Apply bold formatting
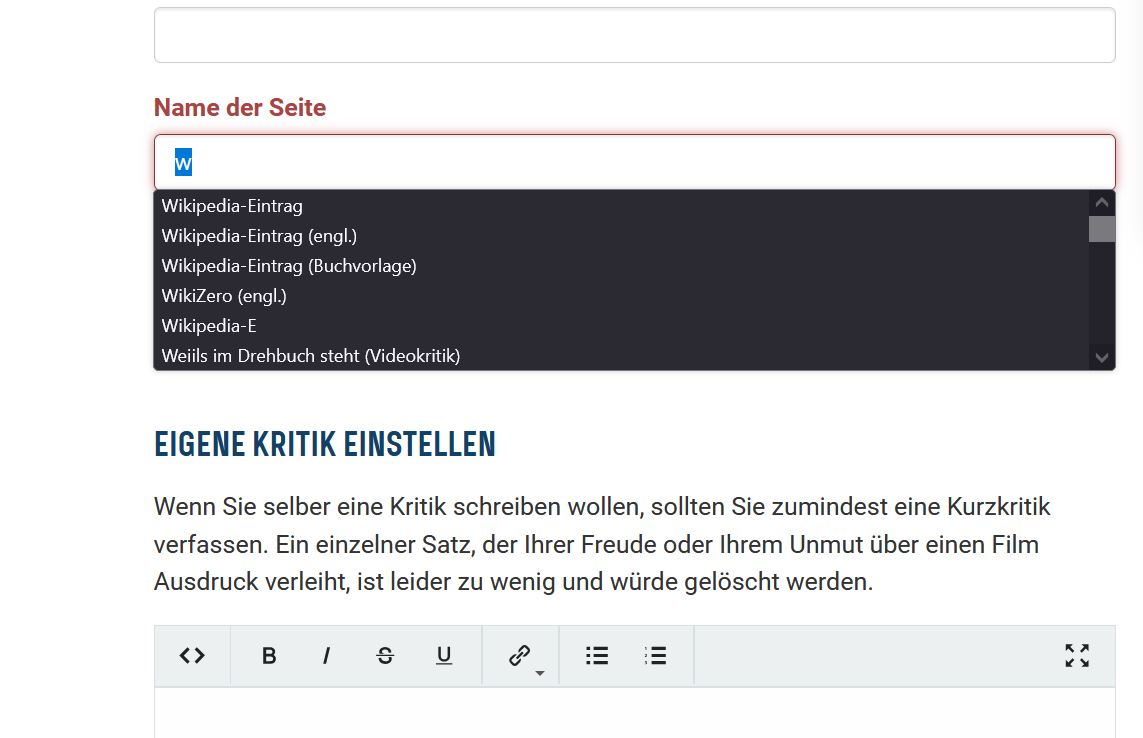The image size is (1143, 738). click(269, 656)
